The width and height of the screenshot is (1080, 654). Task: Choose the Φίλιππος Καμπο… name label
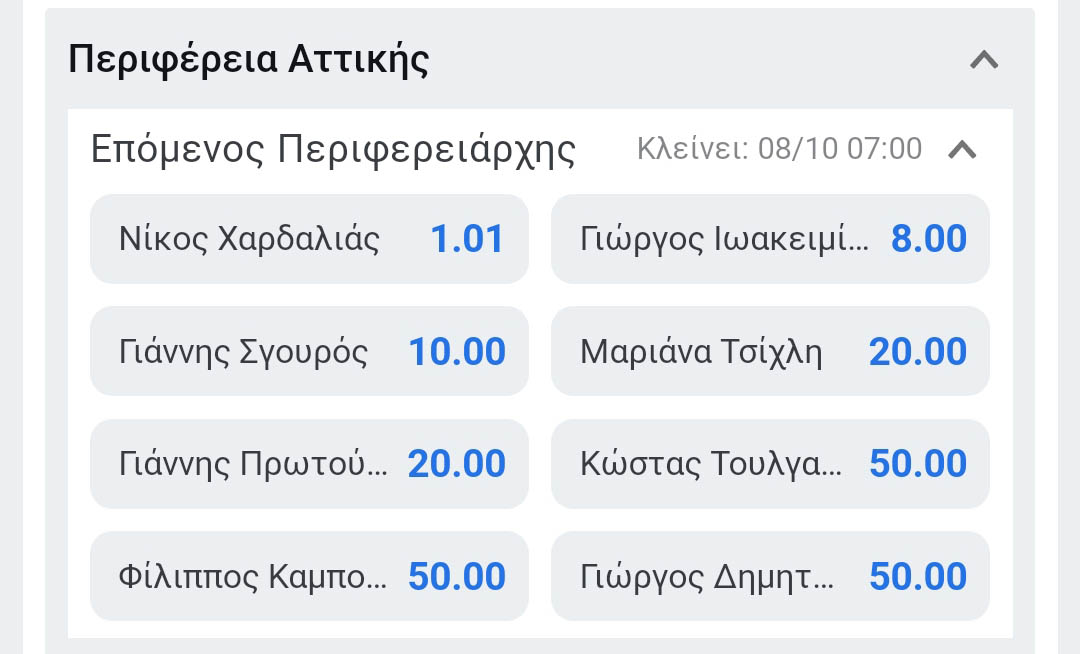pyautogui.click(x=252, y=577)
